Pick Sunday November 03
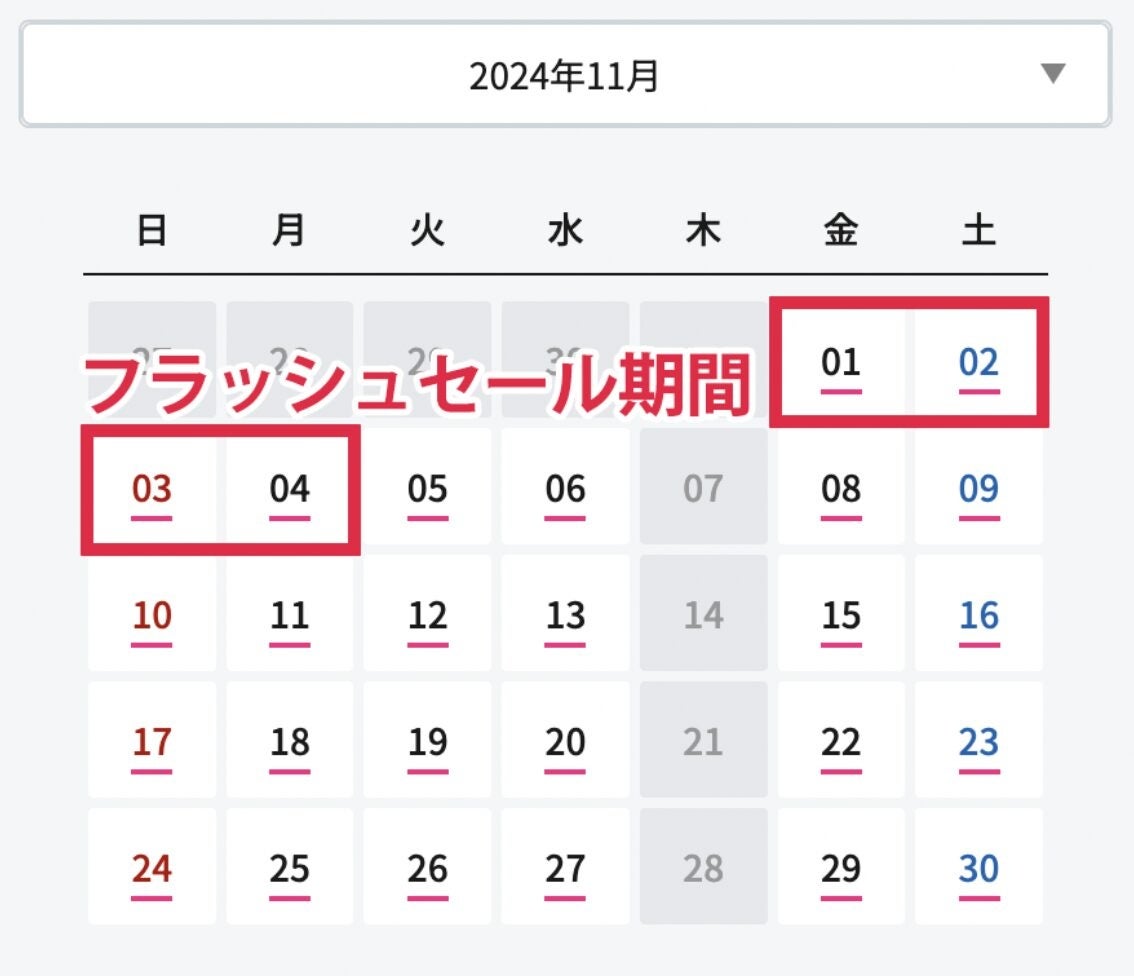Image resolution: width=1134 pixels, height=976 pixels. click(152, 489)
